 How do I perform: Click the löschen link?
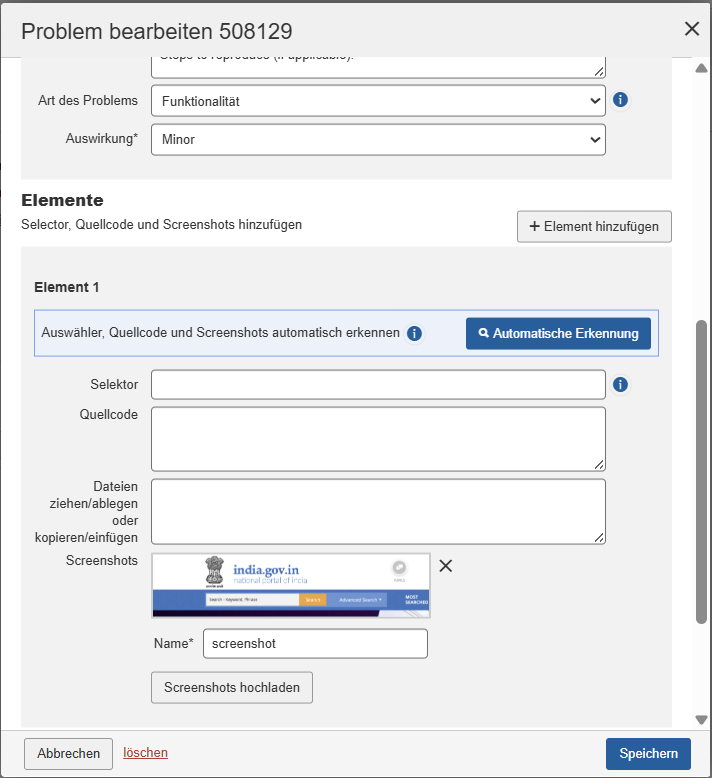tap(145, 753)
